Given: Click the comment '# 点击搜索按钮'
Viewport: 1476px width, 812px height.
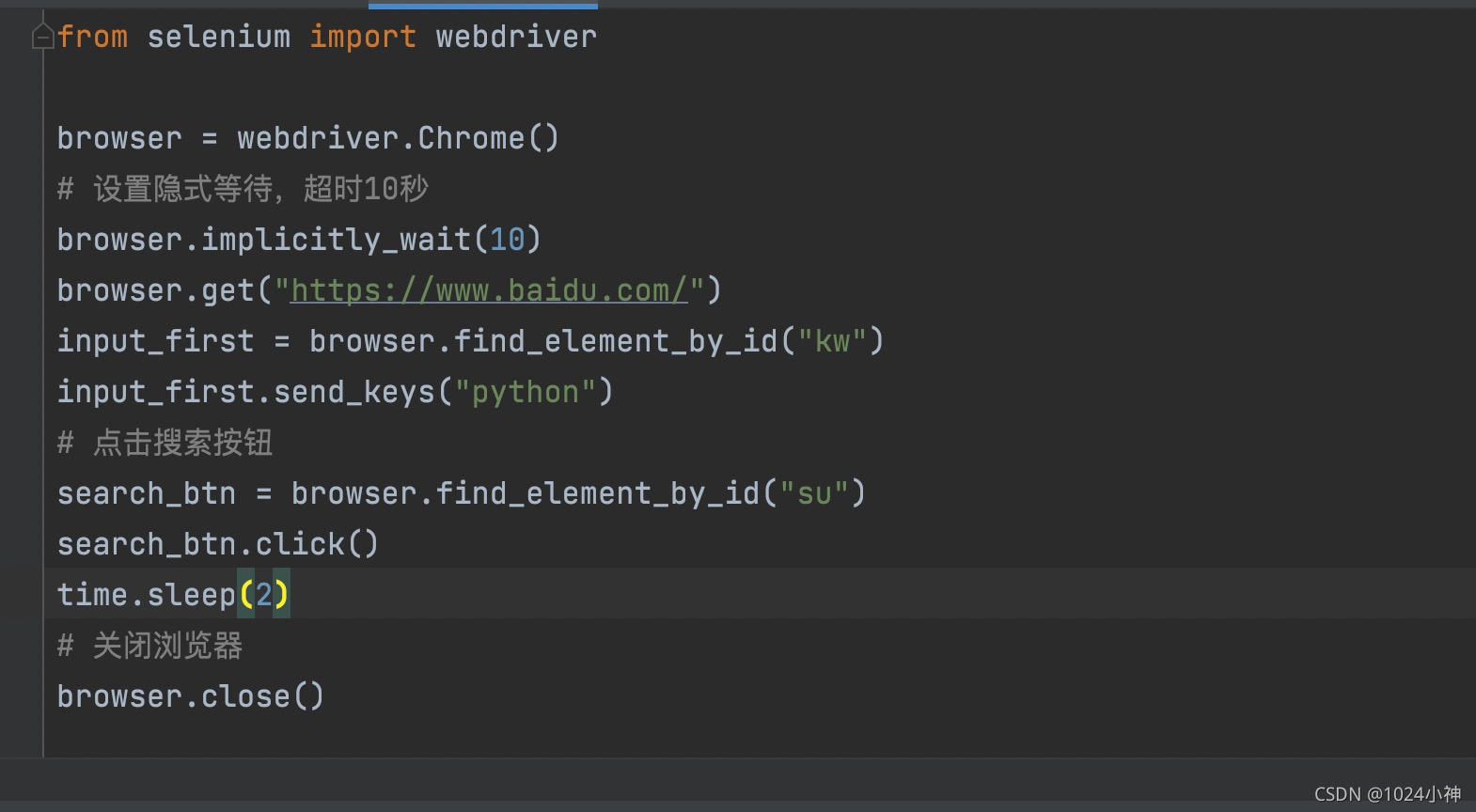Looking at the screenshot, I should [165, 443].
